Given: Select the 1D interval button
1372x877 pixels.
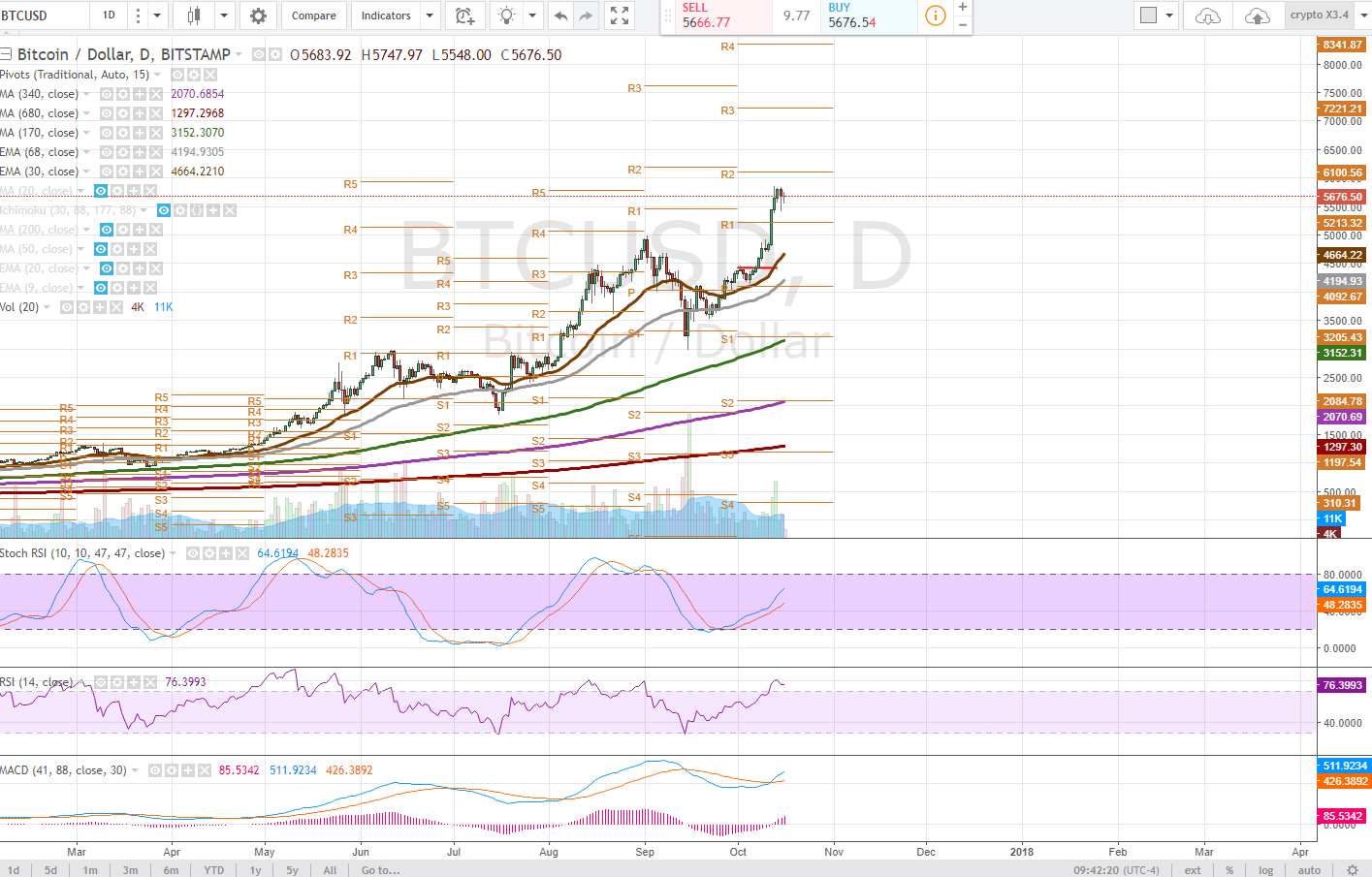Looking at the screenshot, I should (x=109, y=16).
